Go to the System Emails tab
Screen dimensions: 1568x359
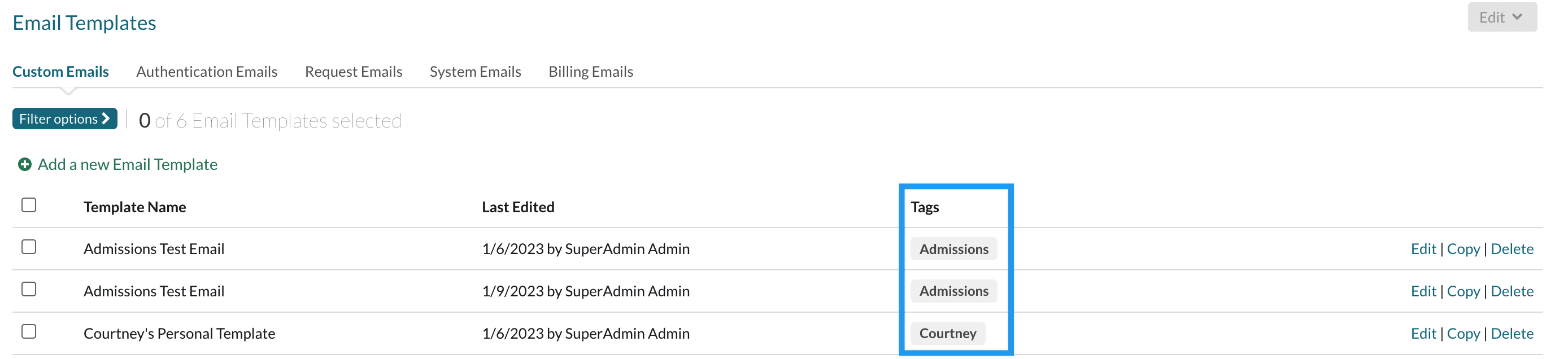click(475, 72)
